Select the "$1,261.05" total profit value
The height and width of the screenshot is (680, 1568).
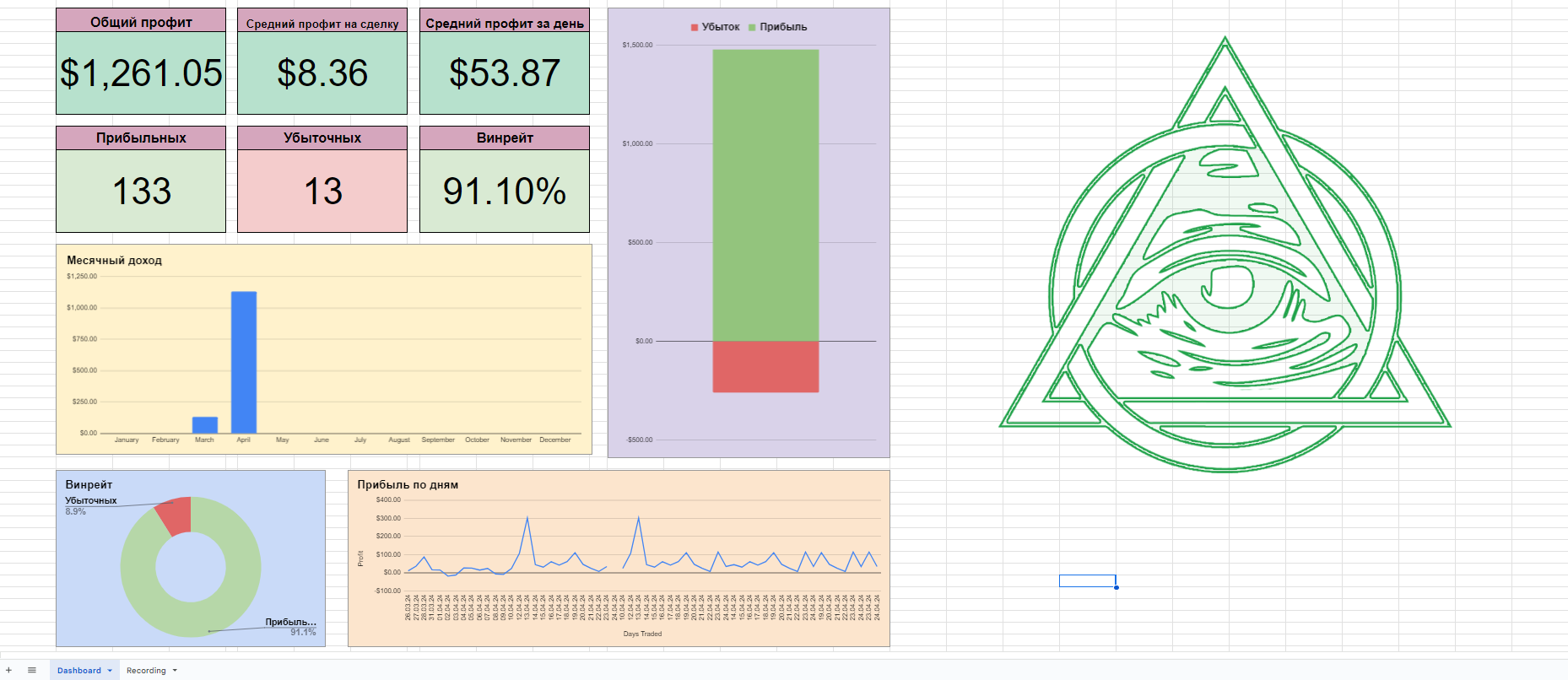pos(141,73)
